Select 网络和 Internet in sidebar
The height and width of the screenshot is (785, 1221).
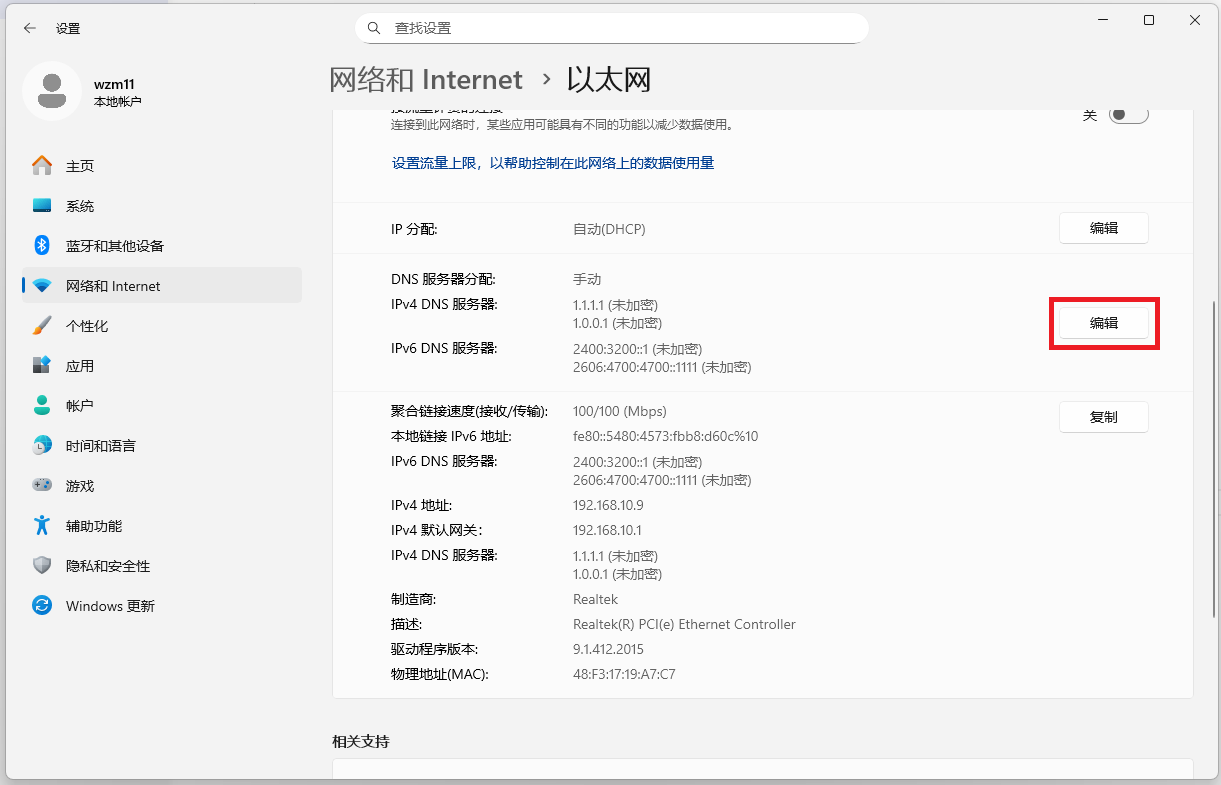[x=110, y=284]
